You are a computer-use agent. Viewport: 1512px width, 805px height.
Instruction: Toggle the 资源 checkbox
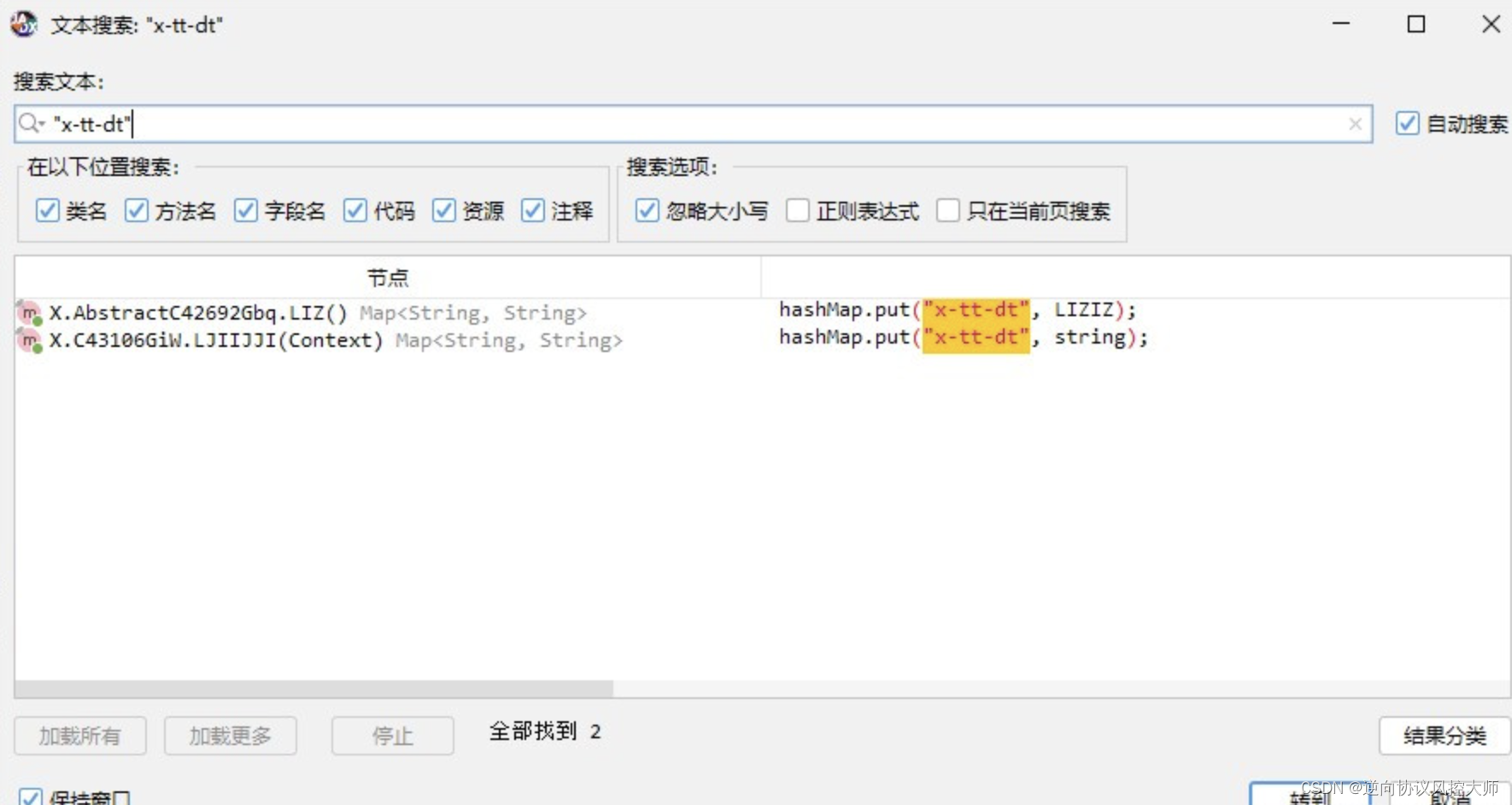coord(443,210)
